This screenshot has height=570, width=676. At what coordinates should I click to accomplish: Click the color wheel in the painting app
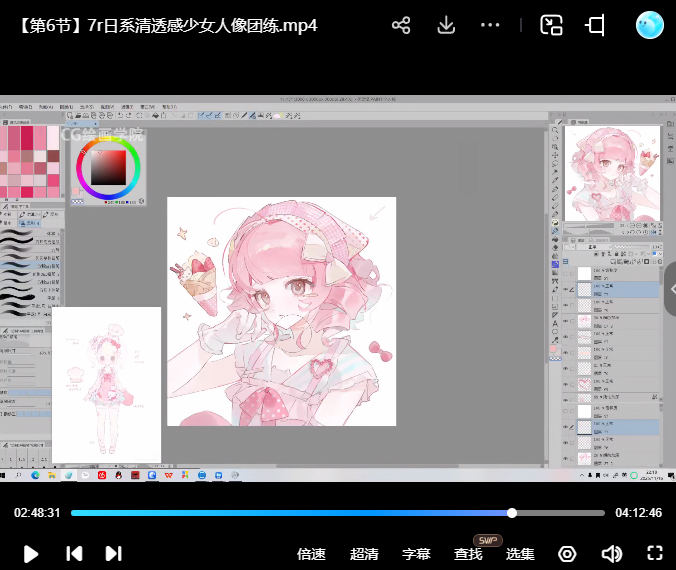coord(108,167)
